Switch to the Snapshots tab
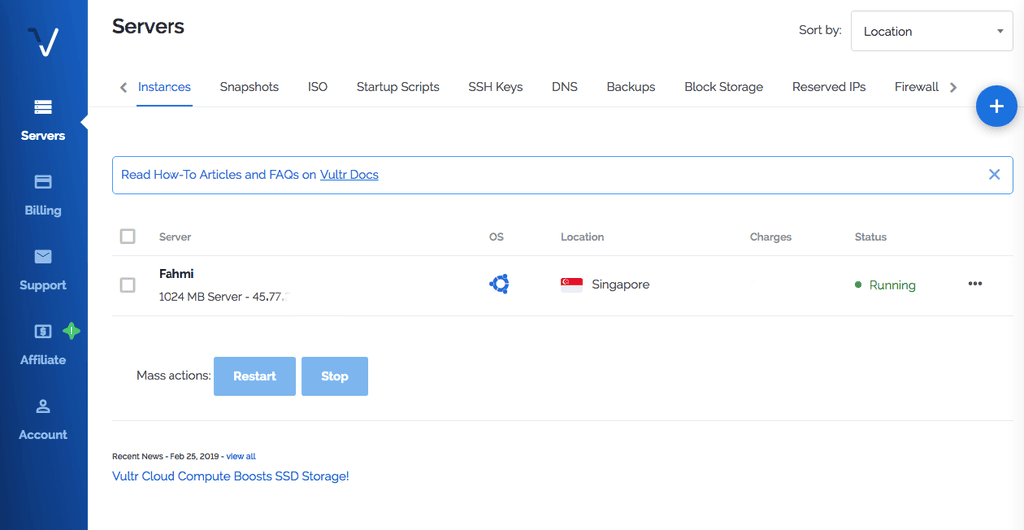This screenshot has width=1024, height=530. 249,87
